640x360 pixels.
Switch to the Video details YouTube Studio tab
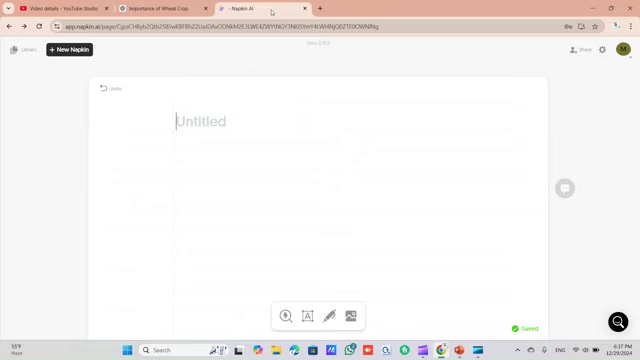click(x=64, y=8)
